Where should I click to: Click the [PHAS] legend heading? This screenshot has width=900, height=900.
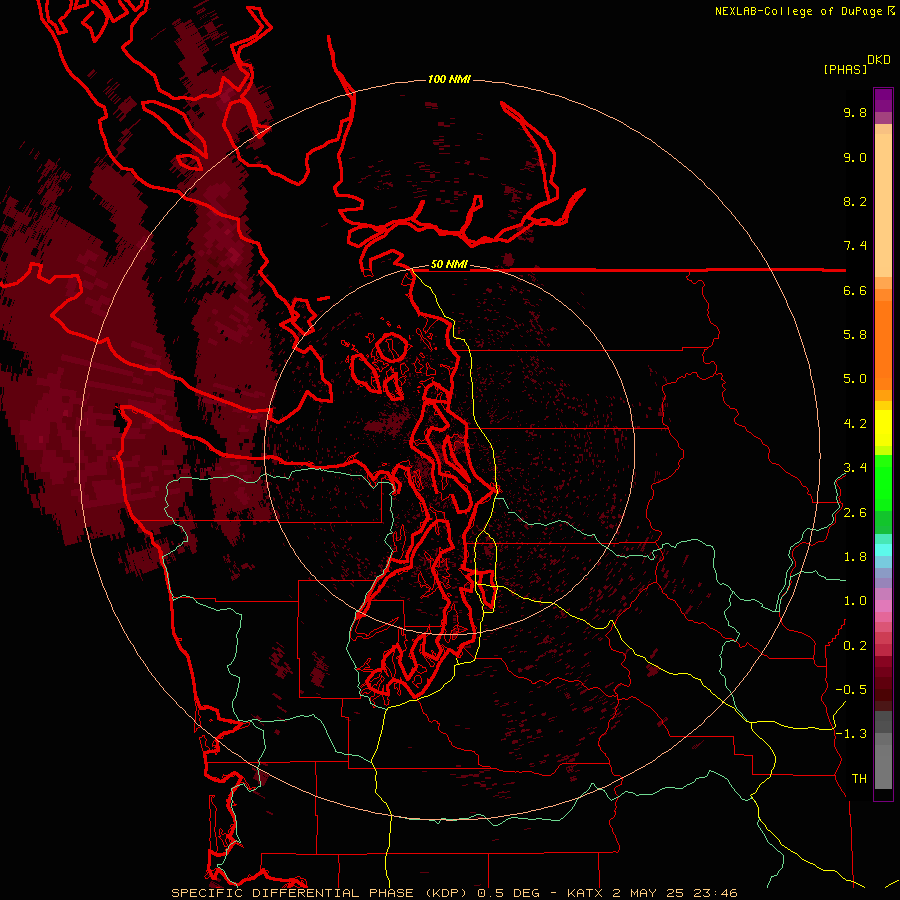point(845,69)
